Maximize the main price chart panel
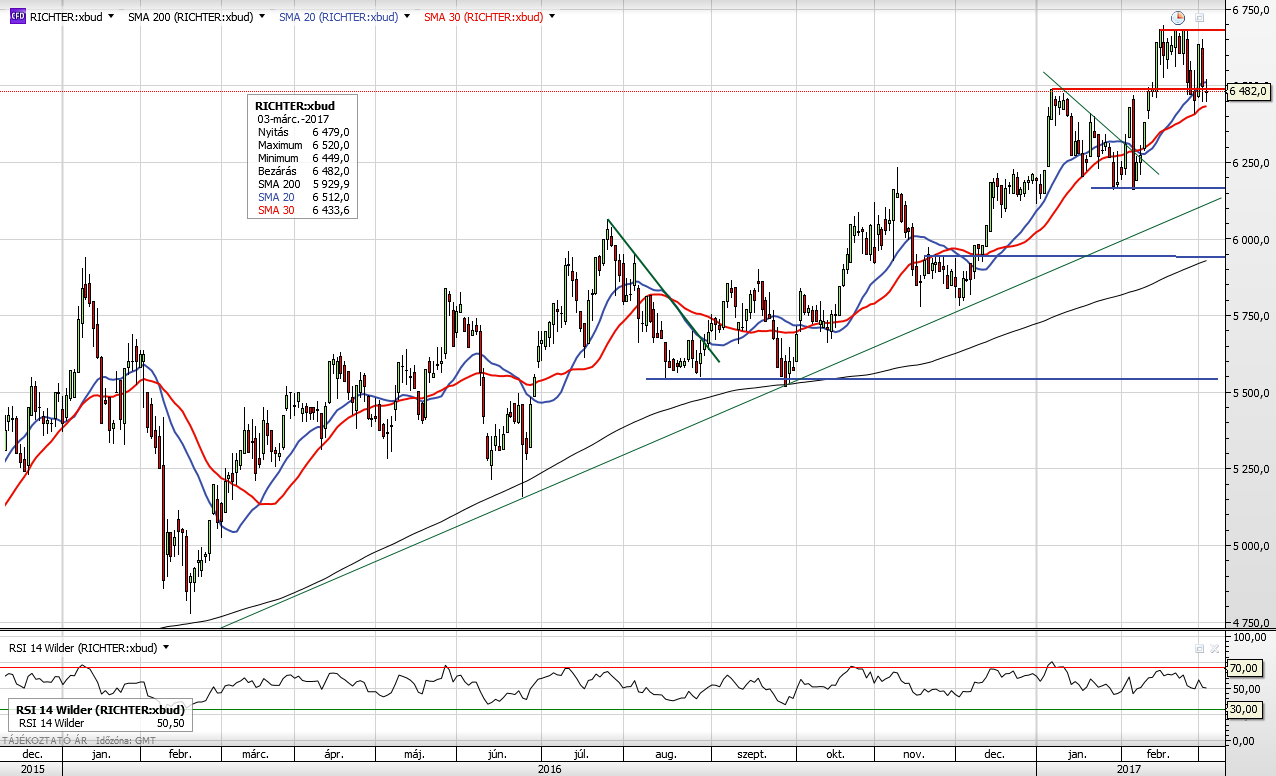1276x776 pixels. 1200,17
